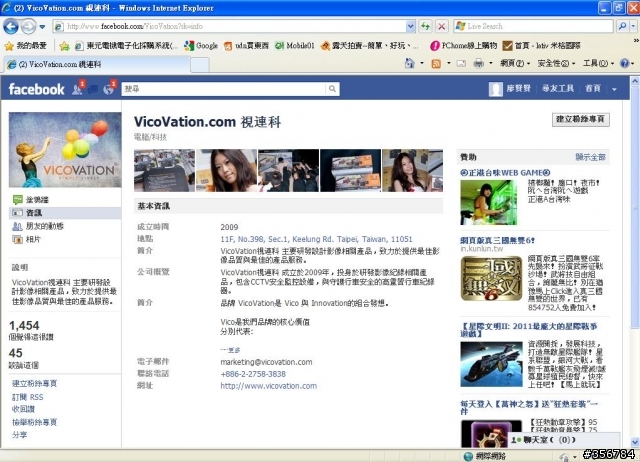Click the browser Forward arrow button
Image resolution: width=640 pixels, height=462 pixels.
(28, 27)
